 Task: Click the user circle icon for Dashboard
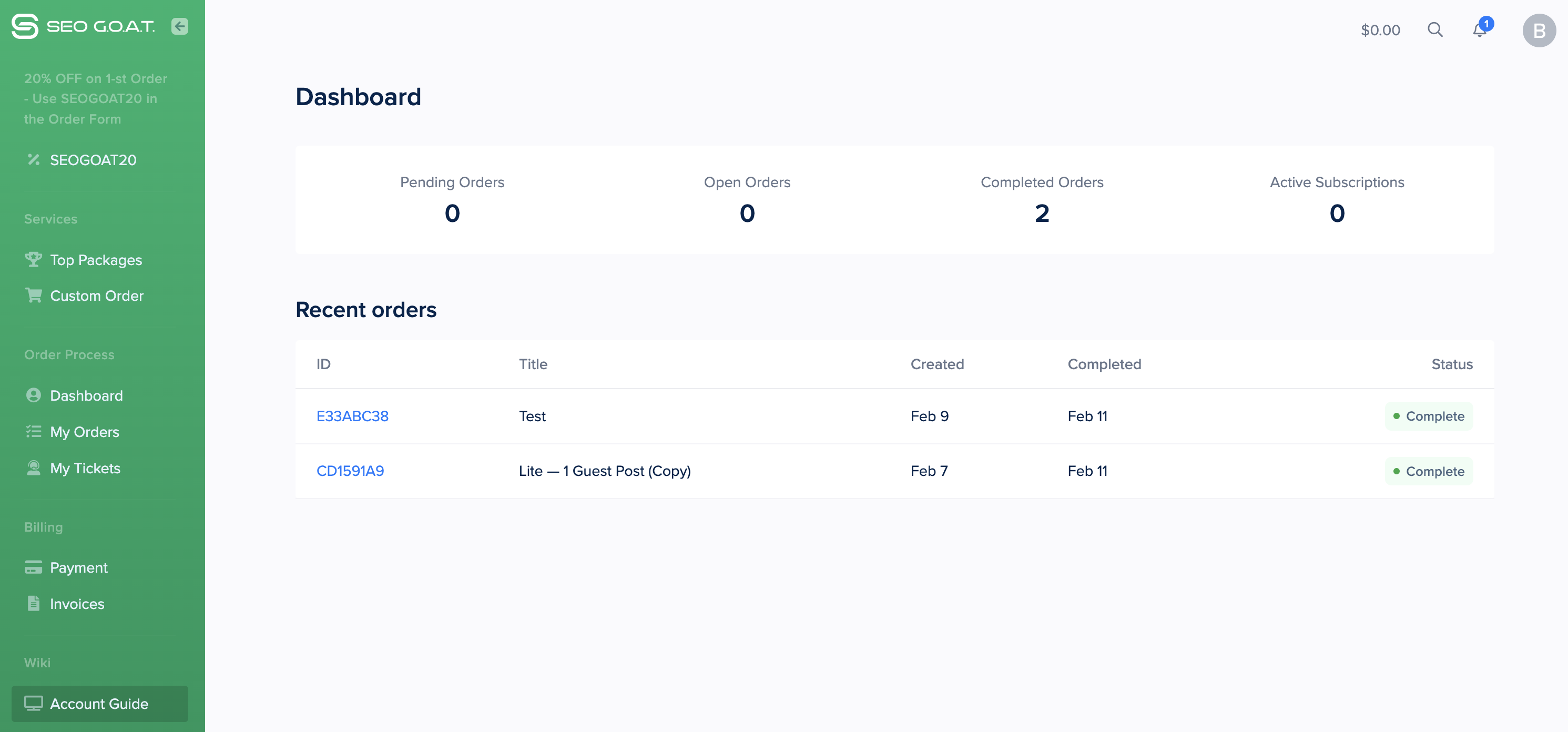tap(34, 395)
